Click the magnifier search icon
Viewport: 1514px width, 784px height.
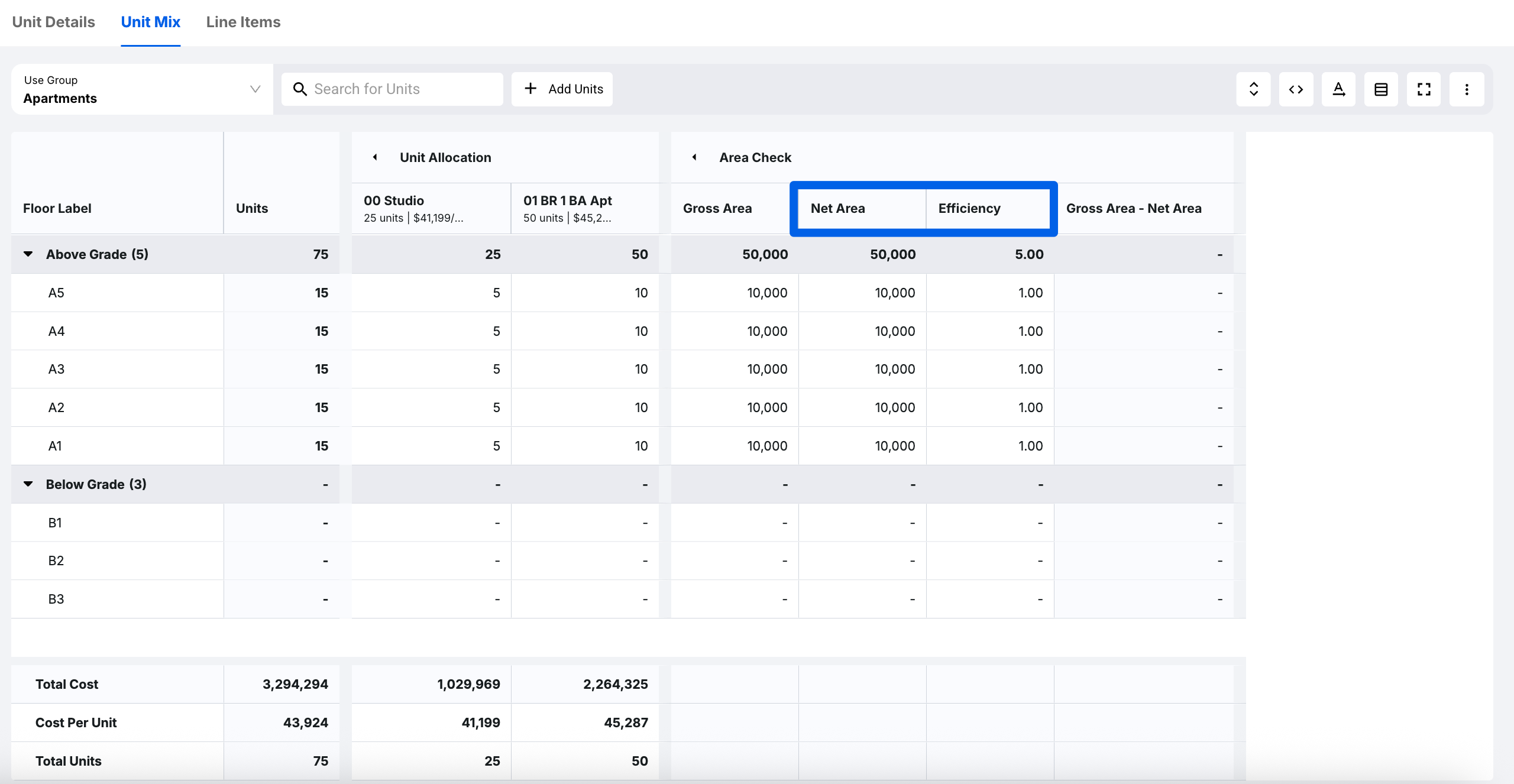(x=300, y=89)
